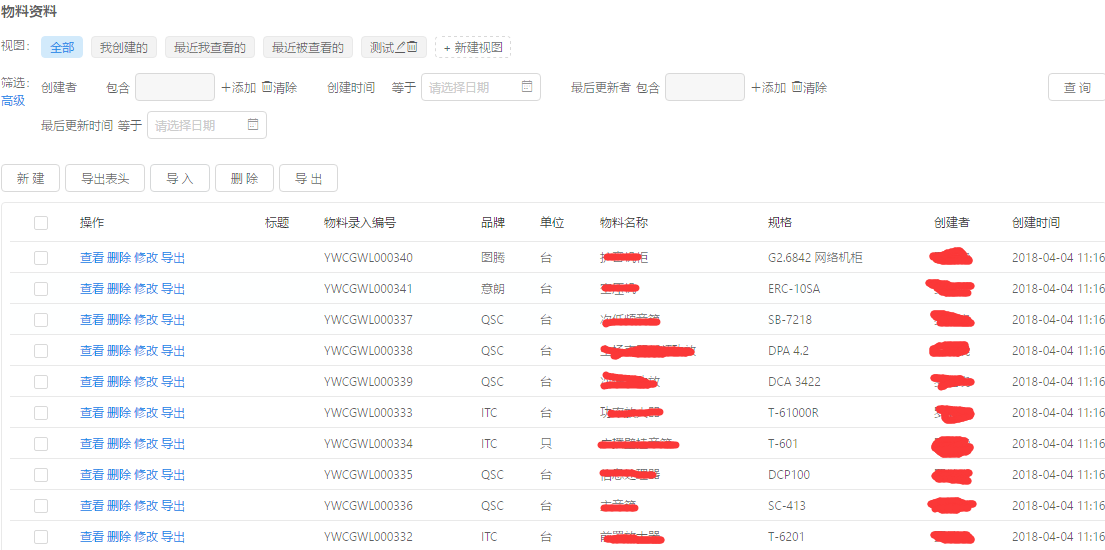Click the edit pencil icon on 测试 view

click(x=401, y=47)
